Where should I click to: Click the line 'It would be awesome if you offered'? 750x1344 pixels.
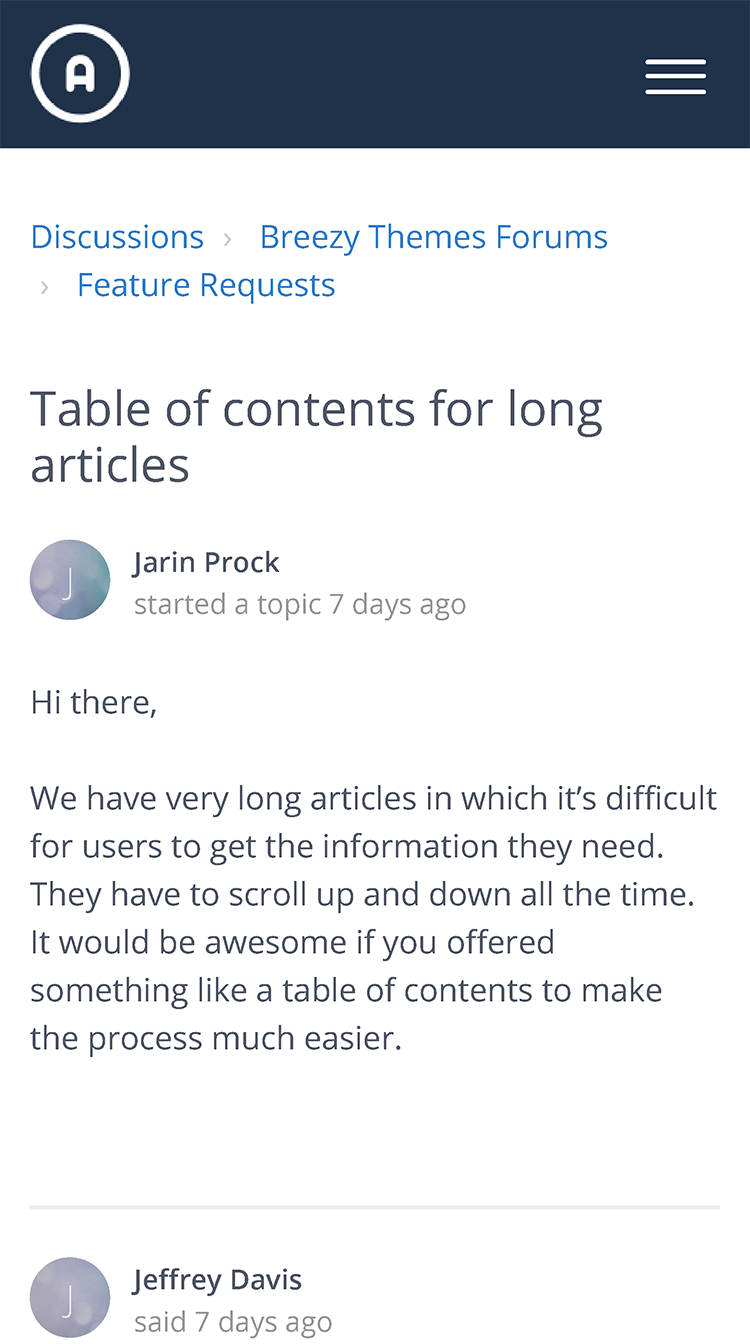(292, 942)
